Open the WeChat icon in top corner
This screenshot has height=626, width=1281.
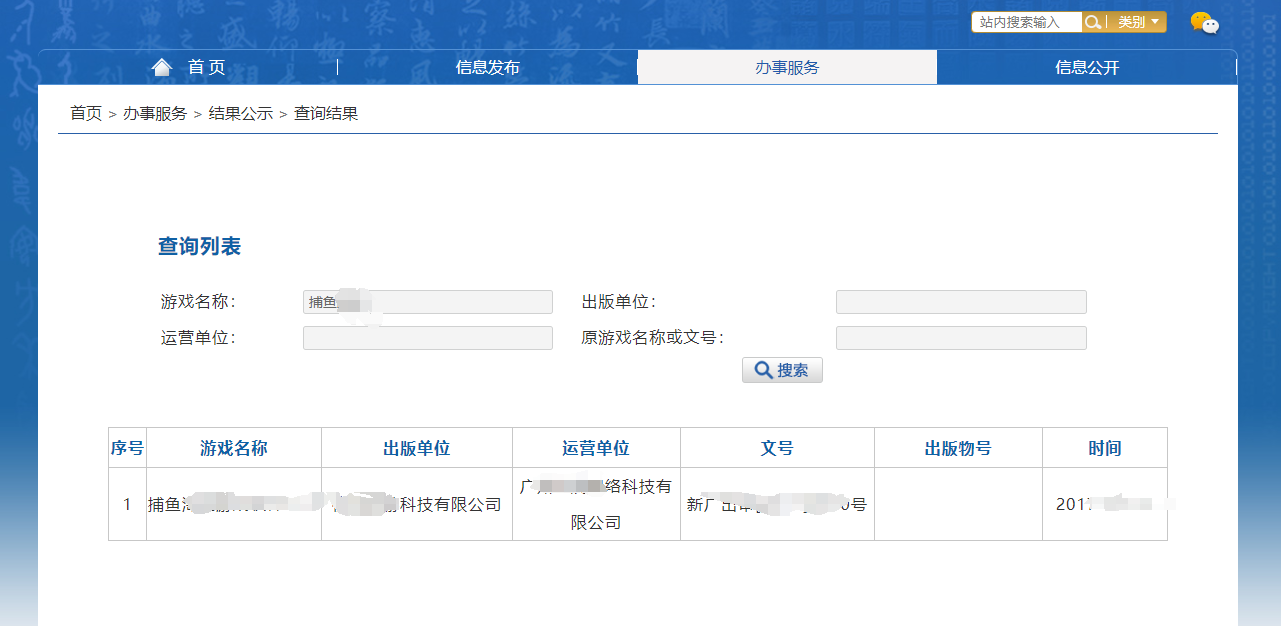[x=1204, y=23]
